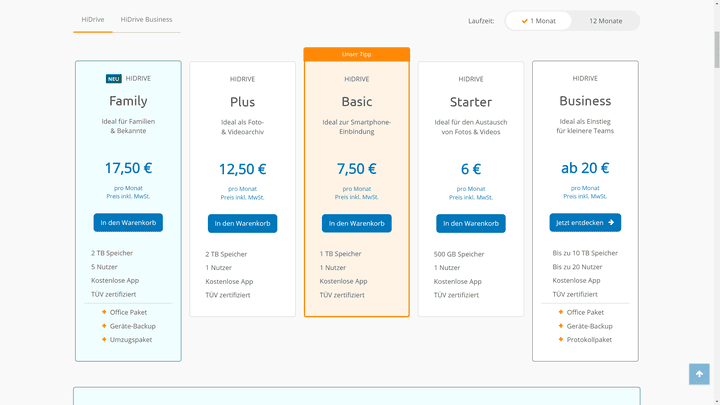Image resolution: width=720 pixels, height=405 pixels.
Task: Click Umzugspaket feature text
Action: [x=131, y=340]
